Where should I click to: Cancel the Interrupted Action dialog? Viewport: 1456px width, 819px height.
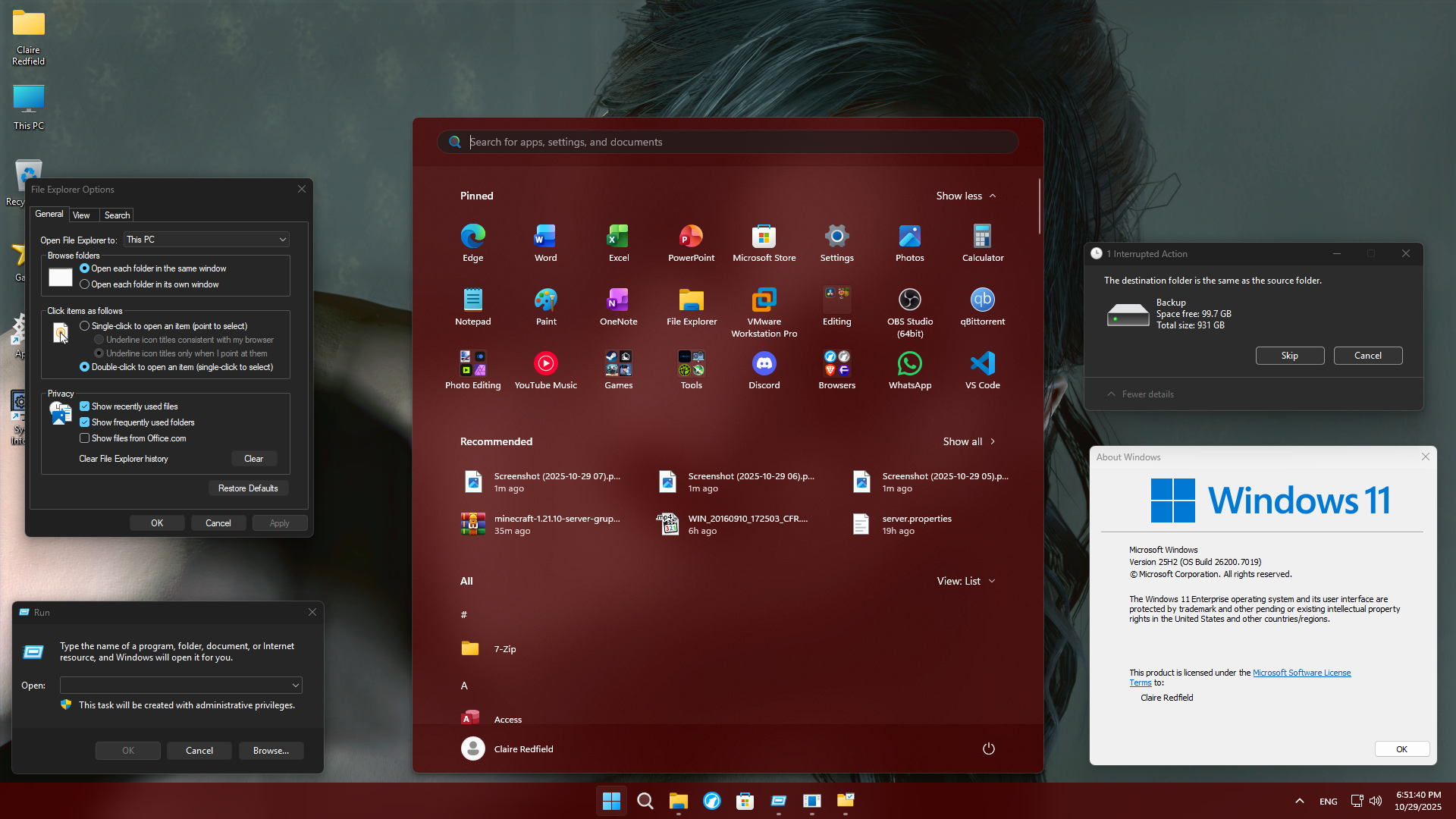pos(1367,356)
